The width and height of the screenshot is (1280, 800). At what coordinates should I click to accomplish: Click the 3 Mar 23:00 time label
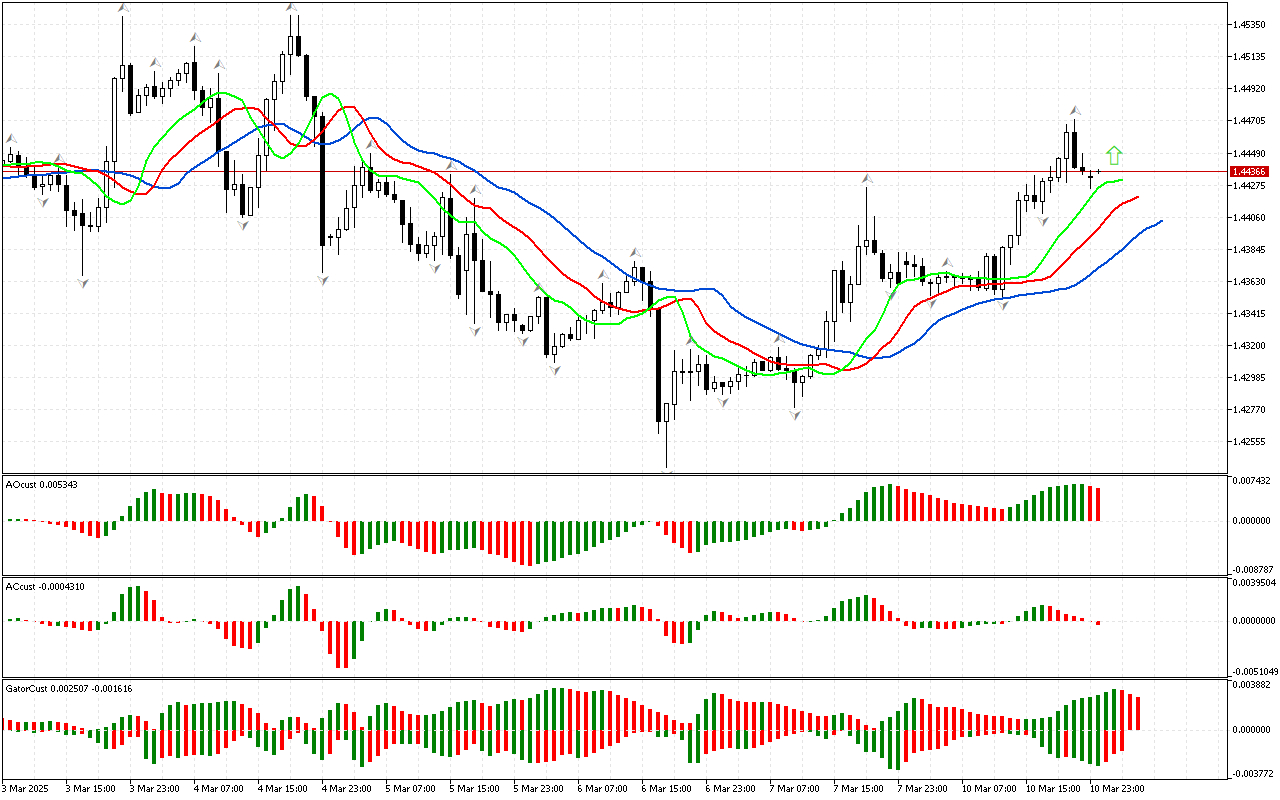click(x=156, y=788)
